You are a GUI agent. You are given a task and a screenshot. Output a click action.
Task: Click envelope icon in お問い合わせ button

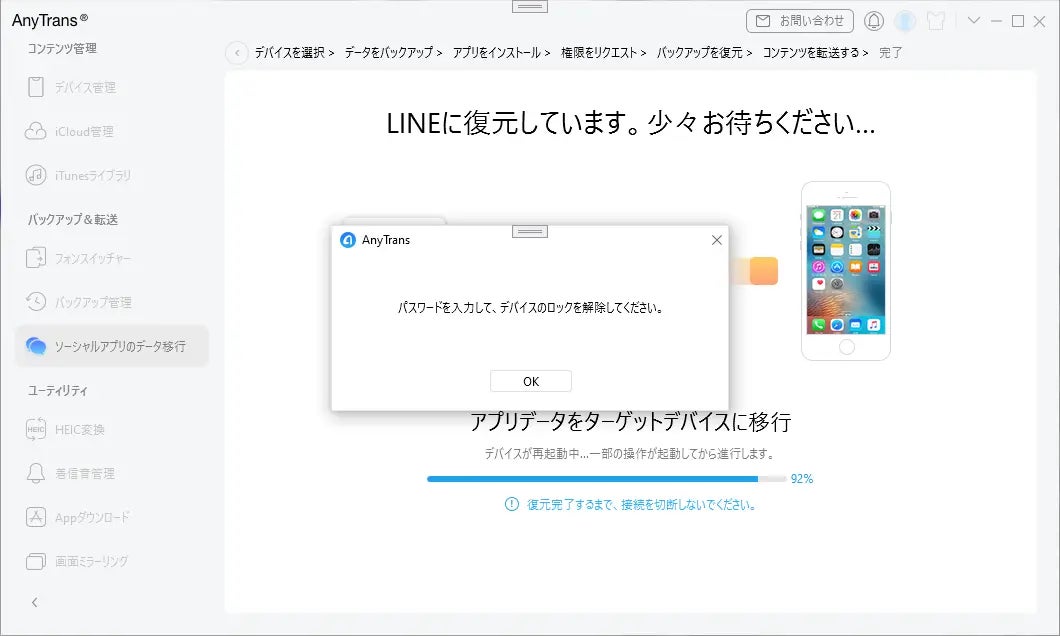click(x=763, y=21)
